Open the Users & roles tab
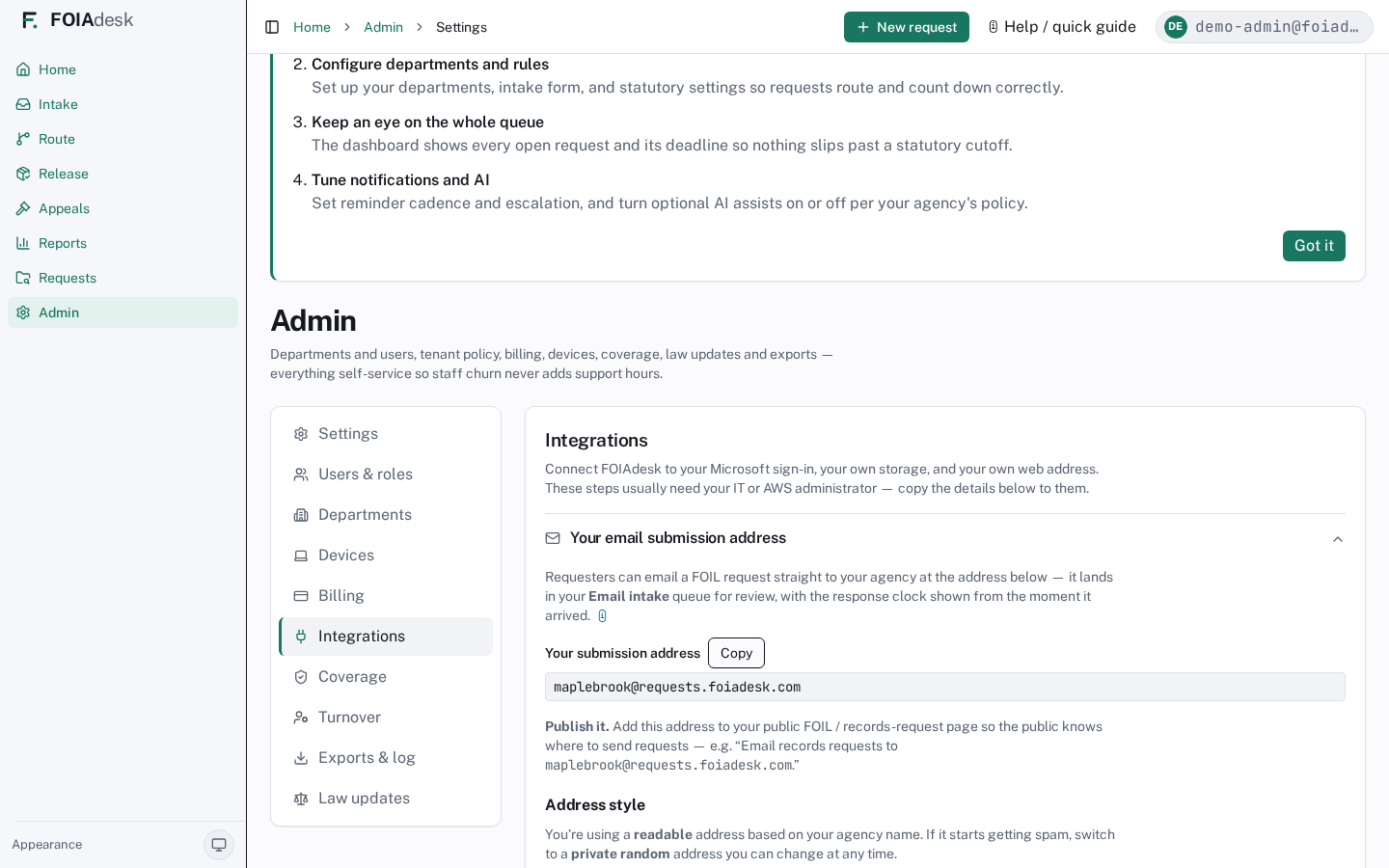 (386, 475)
